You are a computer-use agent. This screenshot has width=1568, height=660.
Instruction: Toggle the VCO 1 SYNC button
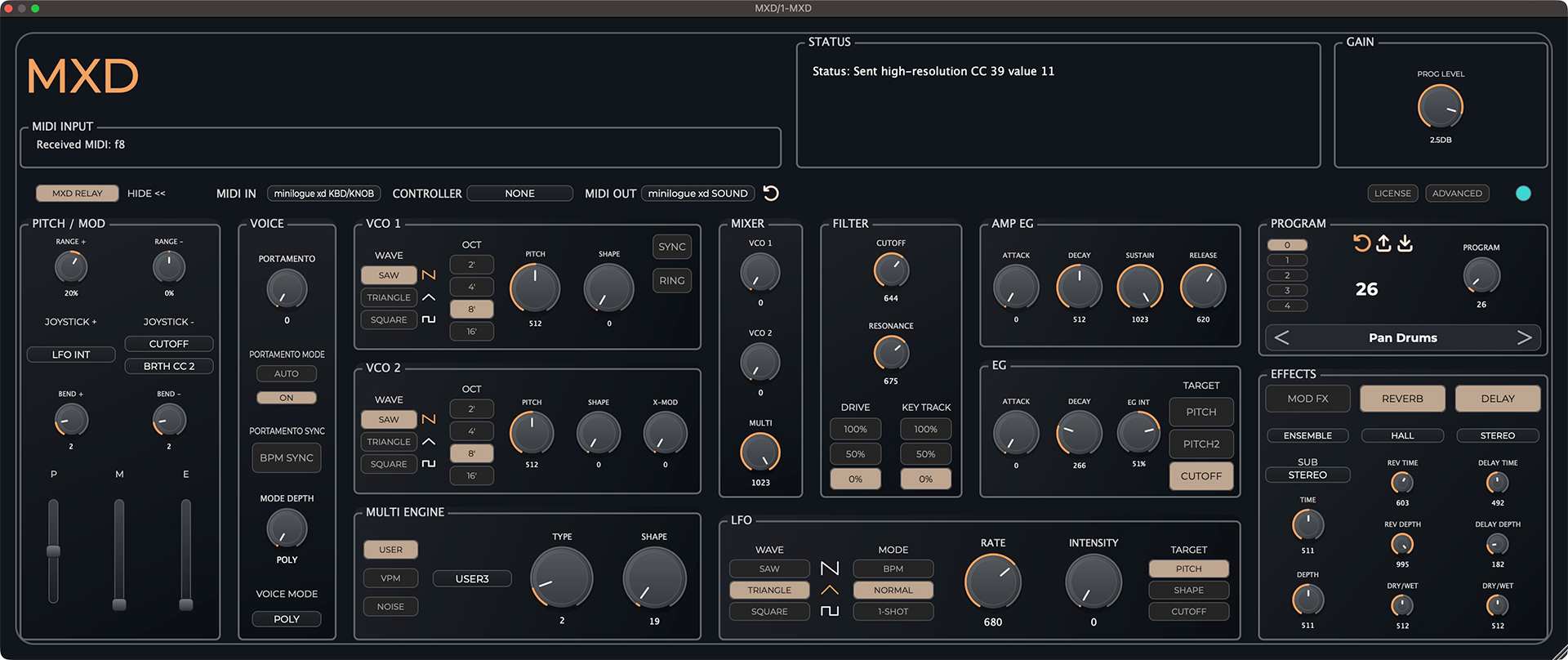tap(671, 247)
